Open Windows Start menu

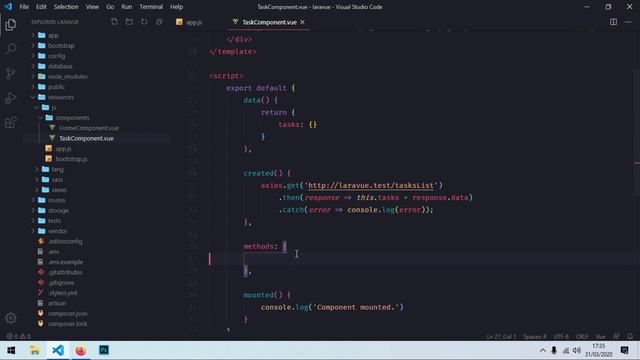(x=11, y=350)
